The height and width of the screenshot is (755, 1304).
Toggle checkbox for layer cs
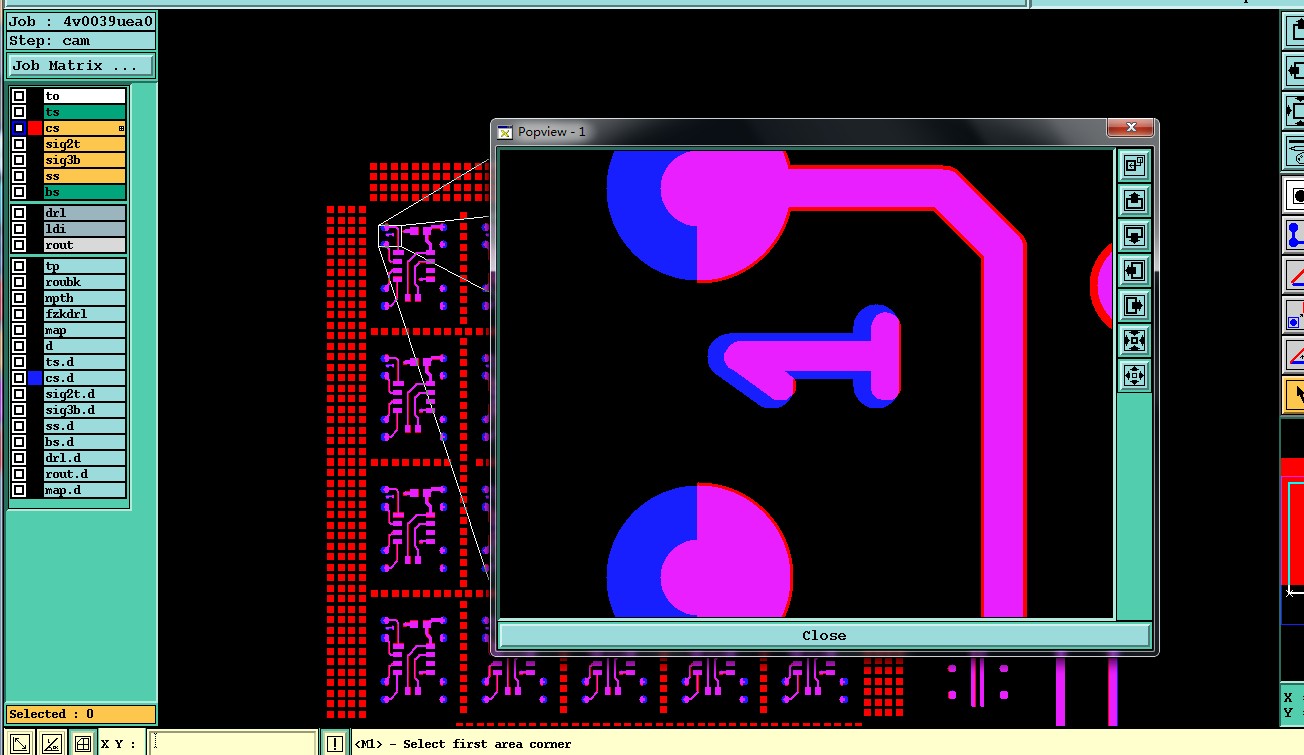pyautogui.click(x=19, y=128)
